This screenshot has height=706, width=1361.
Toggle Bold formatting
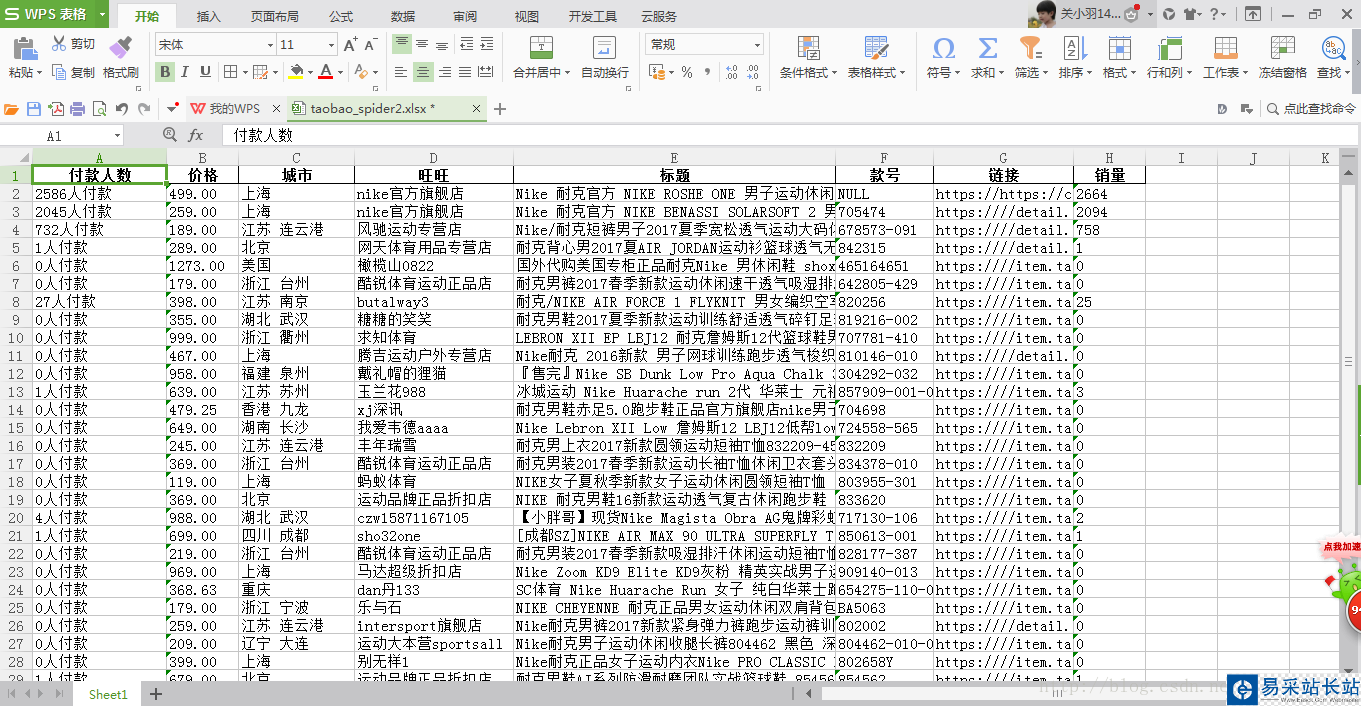pos(165,72)
